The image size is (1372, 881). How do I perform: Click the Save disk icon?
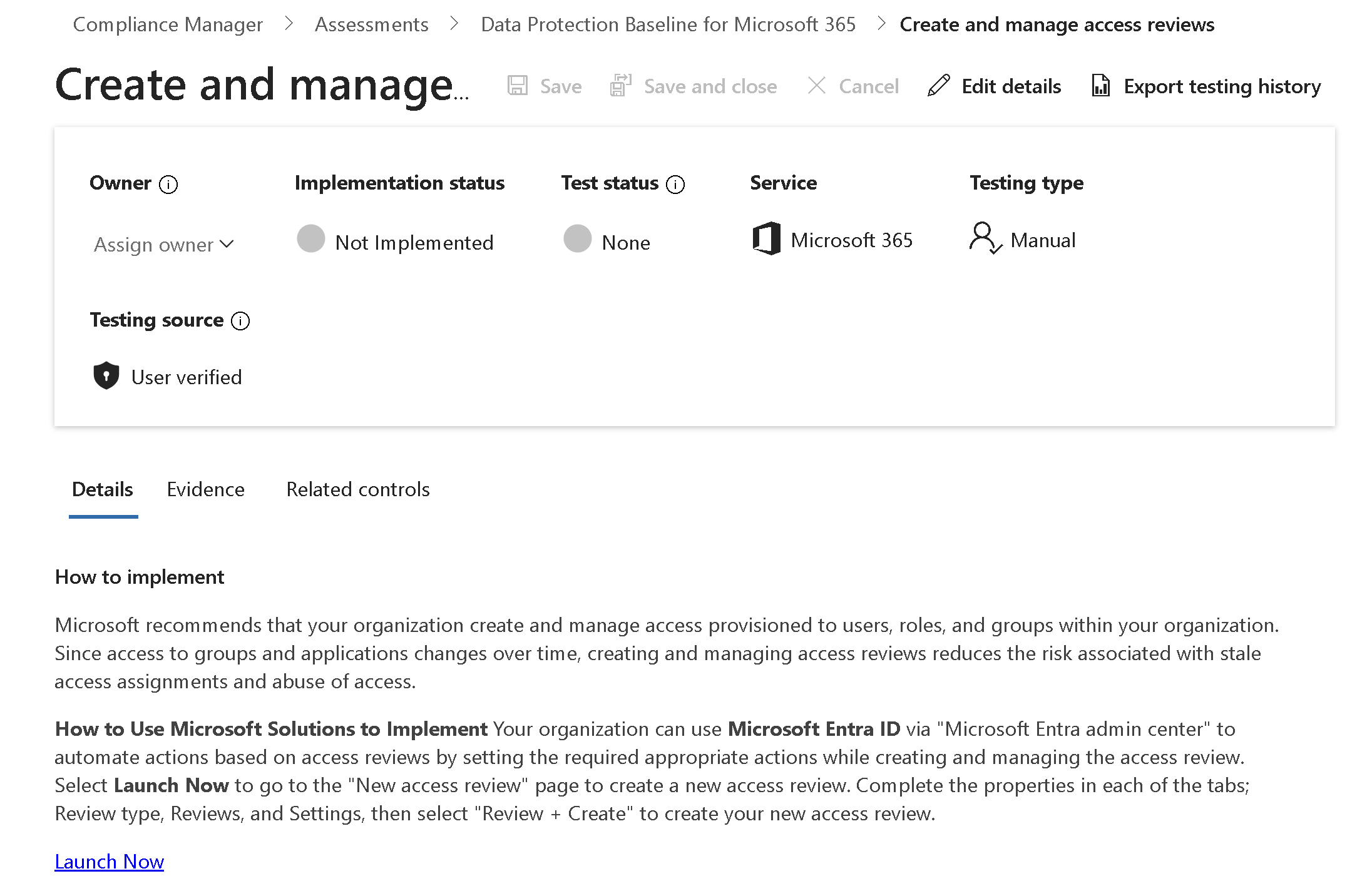[x=518, y=86]
